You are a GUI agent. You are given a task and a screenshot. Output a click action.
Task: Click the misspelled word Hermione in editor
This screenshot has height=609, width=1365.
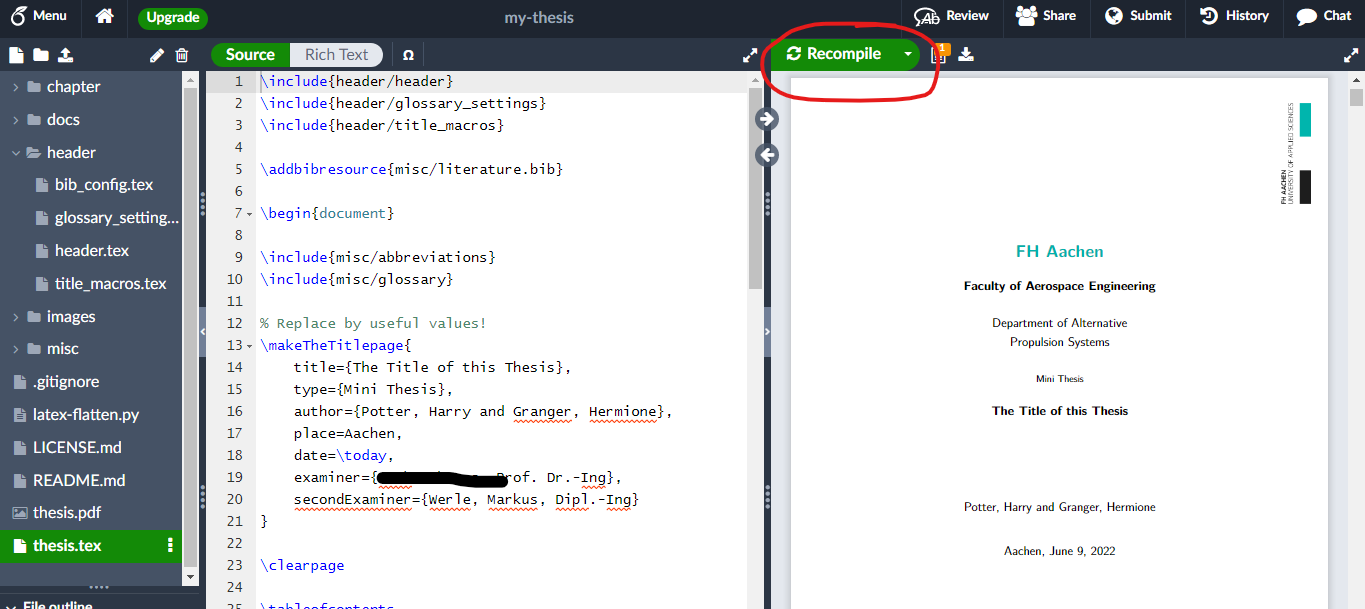[622, 412]
